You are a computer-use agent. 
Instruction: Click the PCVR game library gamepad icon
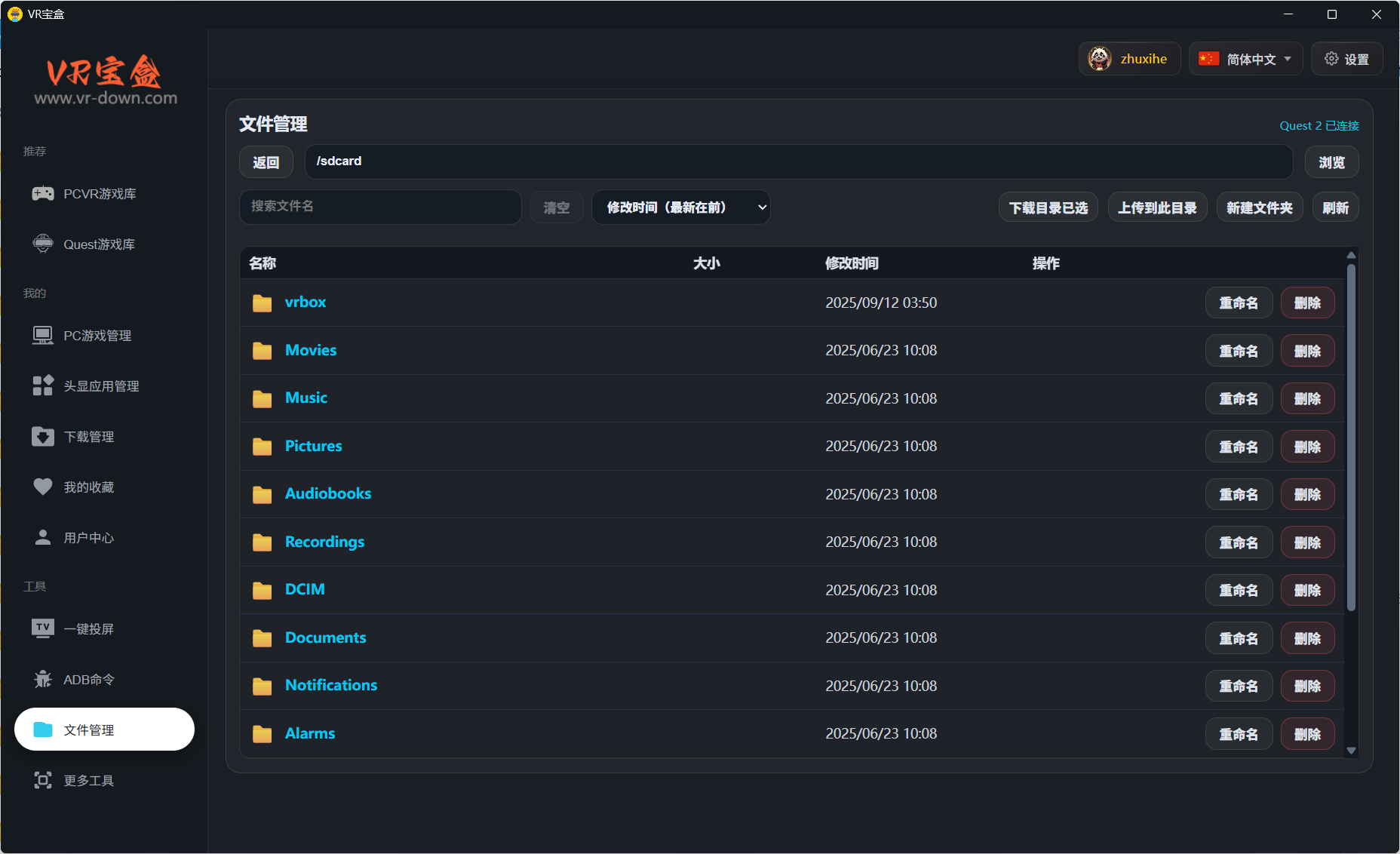[43, 194]
